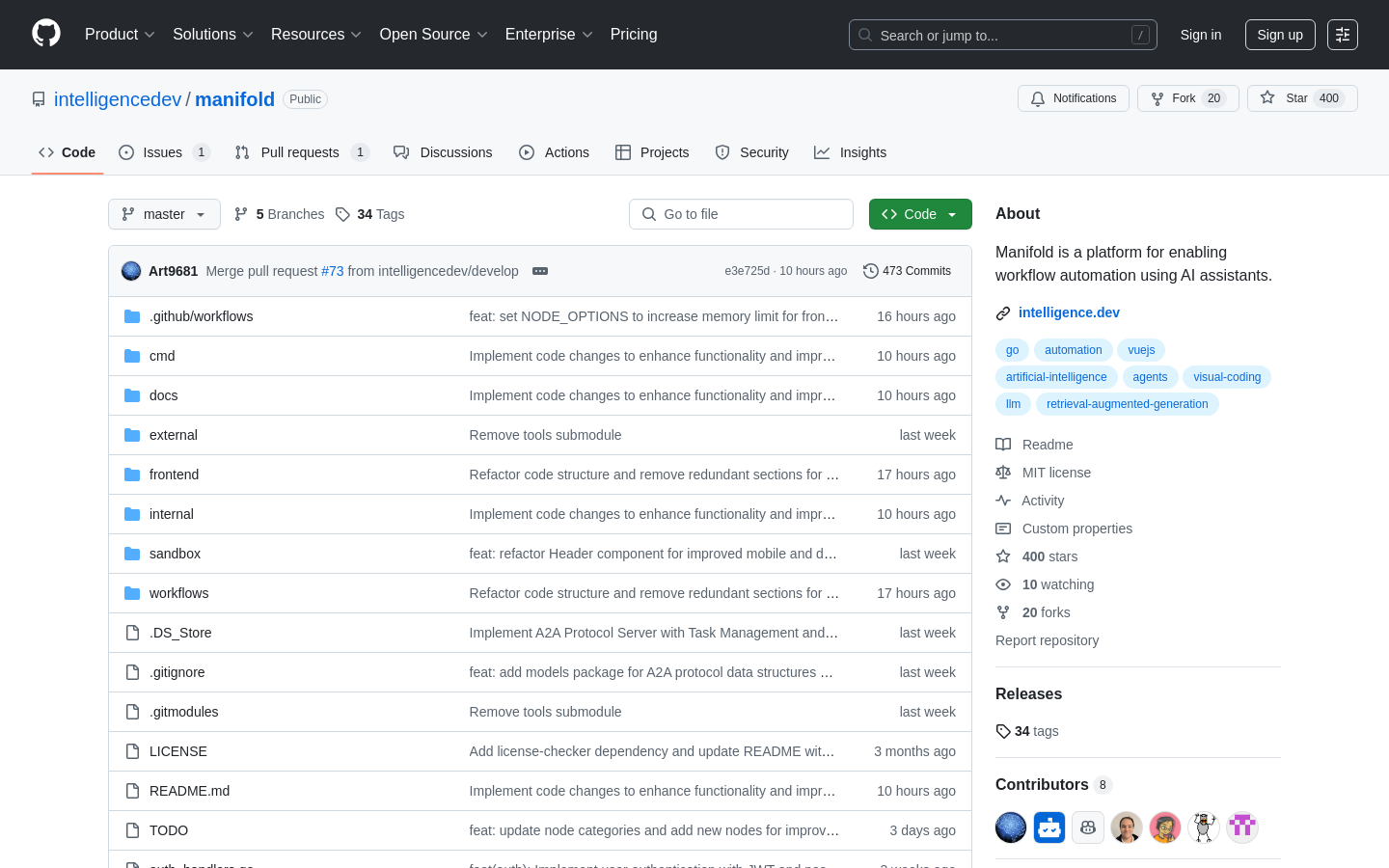
Task: Select the retrieval-augmented-generation topic tag
Action: point(1127,404)
